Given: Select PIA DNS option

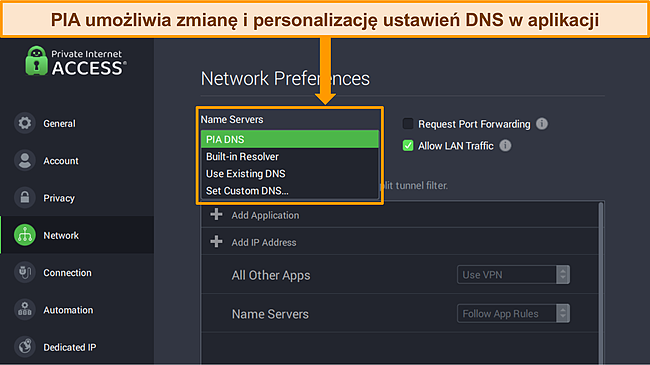Looking at the screenshot, I should pyautogui.click(x=290, y=139).
